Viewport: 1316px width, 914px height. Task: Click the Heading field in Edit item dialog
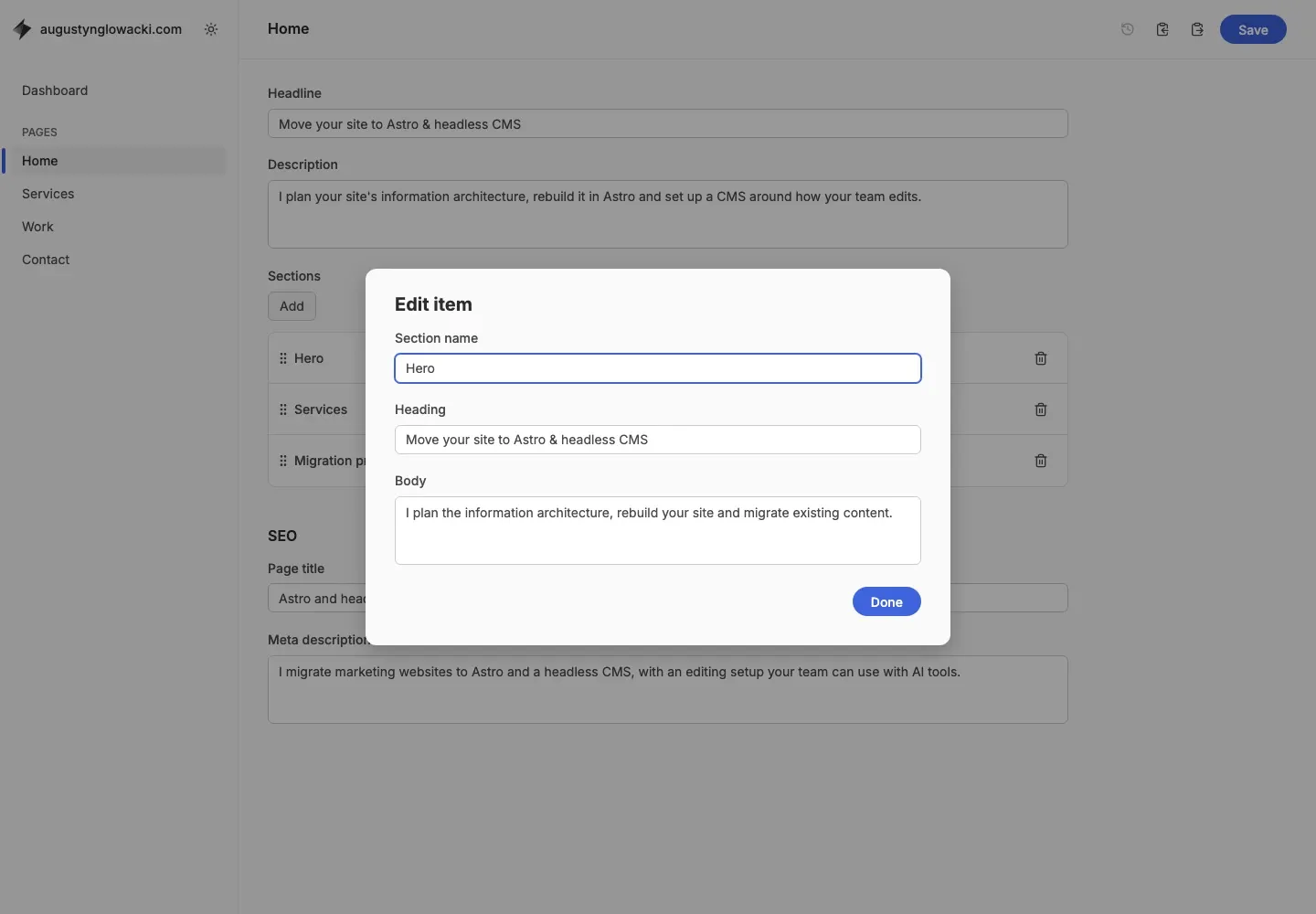point(658,440)
